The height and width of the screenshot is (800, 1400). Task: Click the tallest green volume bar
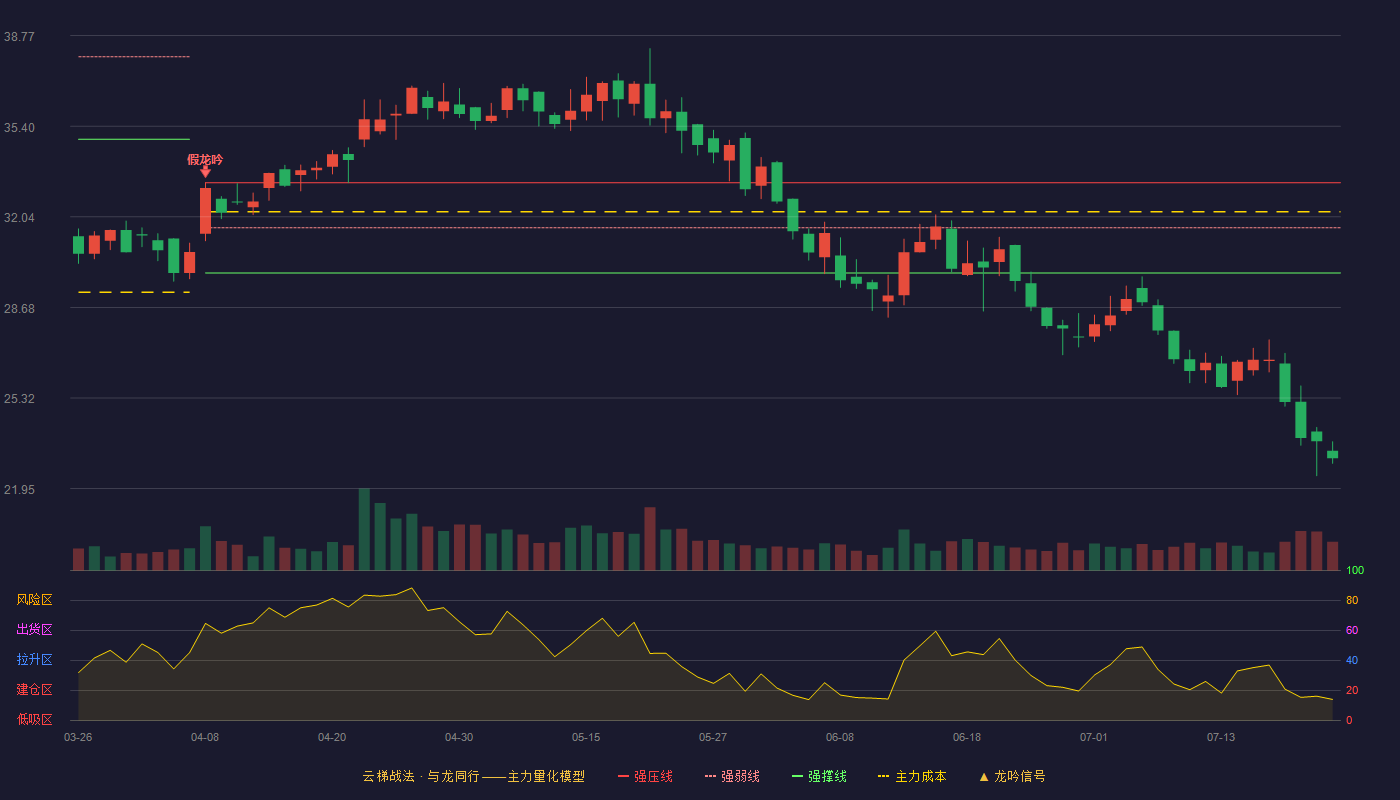(x=364, y=530)
